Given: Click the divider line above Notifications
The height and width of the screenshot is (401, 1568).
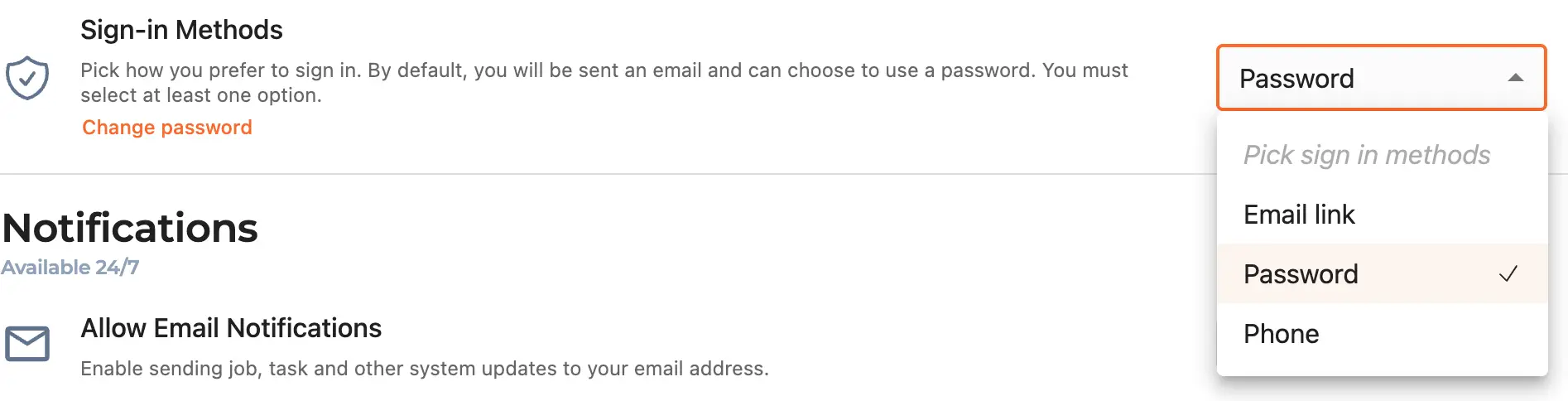Looking at the screenshot, I should pos(608,174).
